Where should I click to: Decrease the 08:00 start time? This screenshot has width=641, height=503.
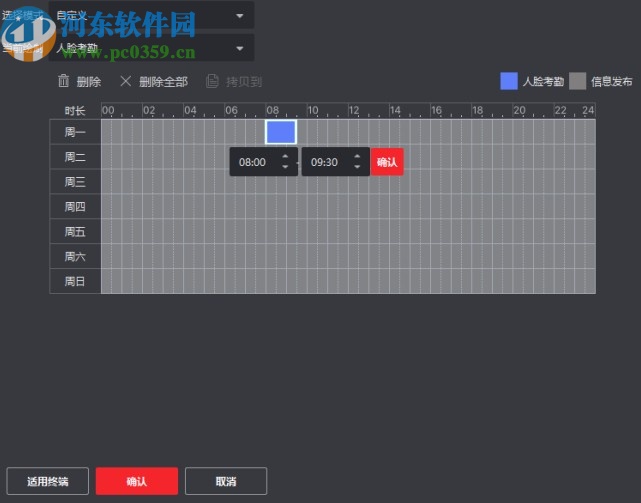click(x=285, y=167)
